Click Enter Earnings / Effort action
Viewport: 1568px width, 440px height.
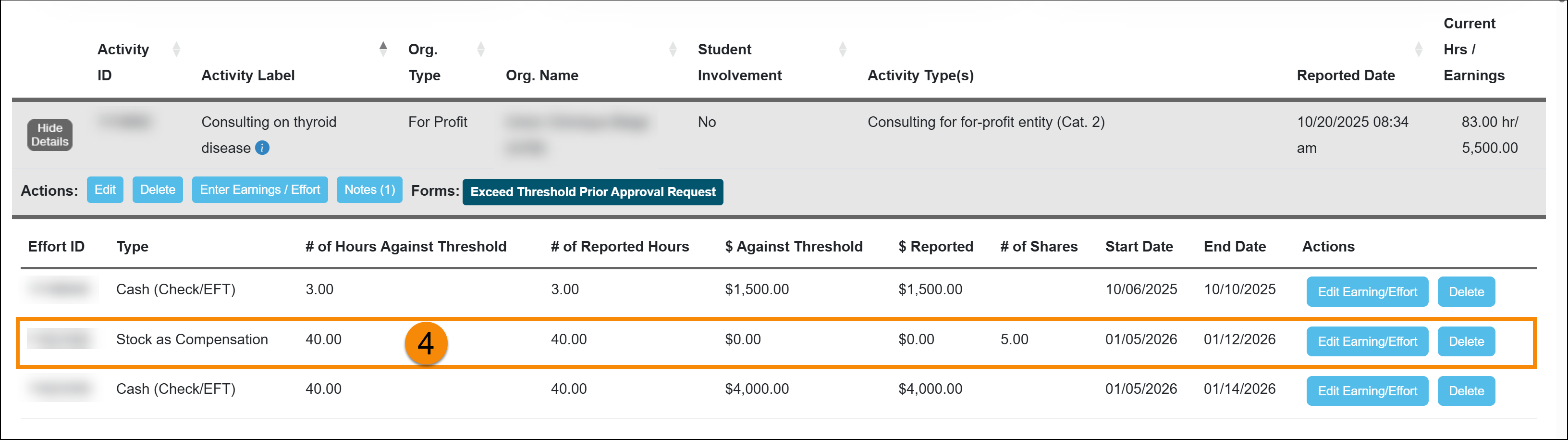click(x=259, y=189)
